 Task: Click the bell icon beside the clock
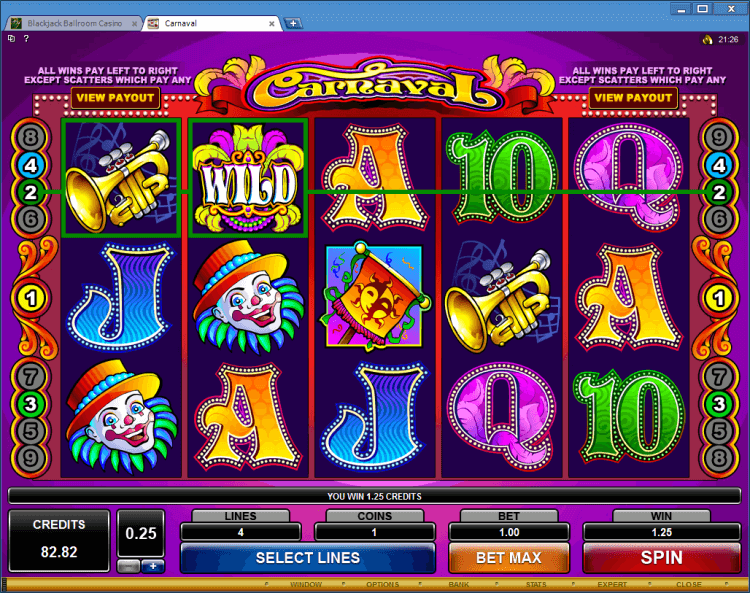707,39
